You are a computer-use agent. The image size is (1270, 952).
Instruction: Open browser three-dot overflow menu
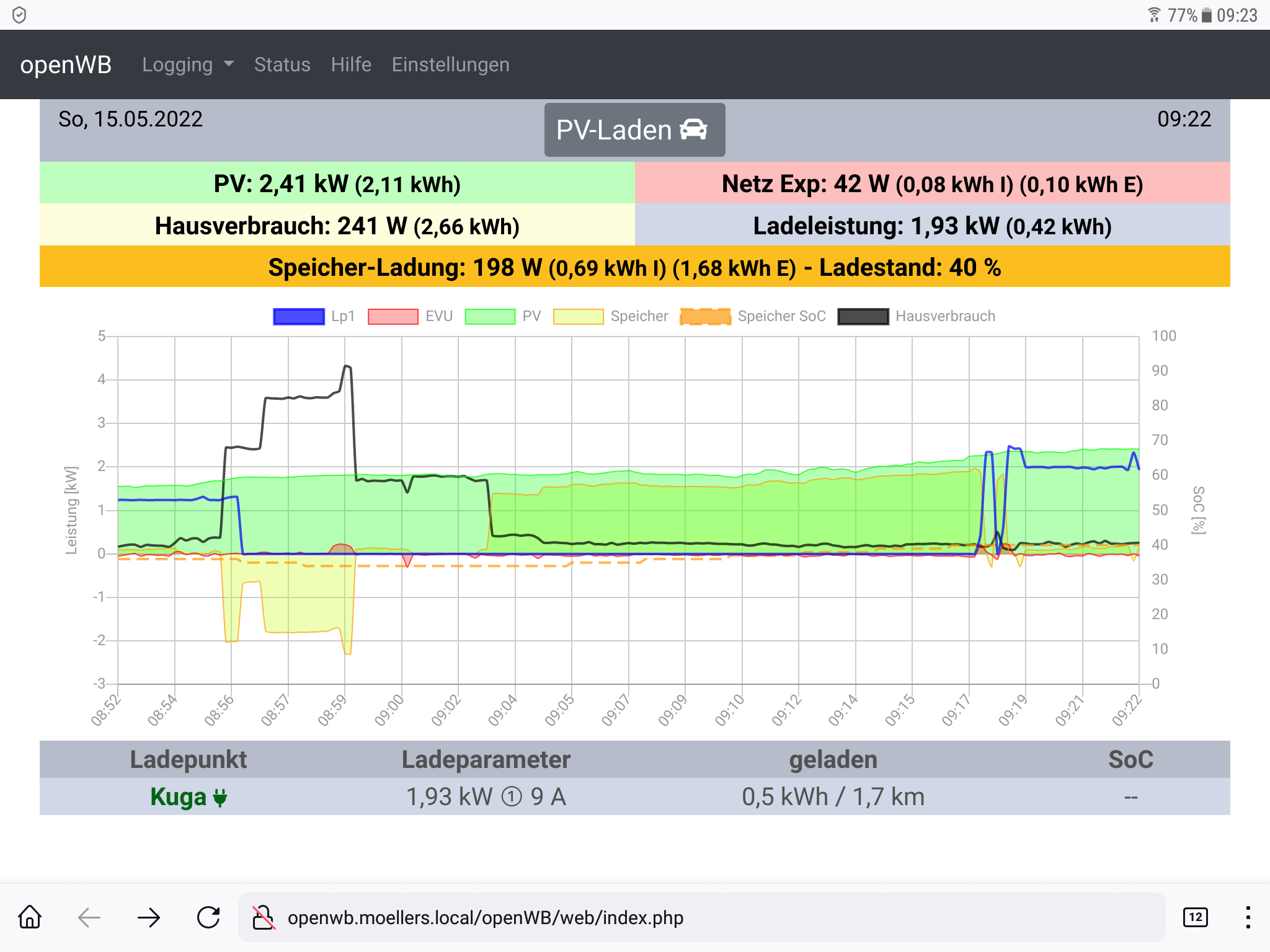(1248, 917)
